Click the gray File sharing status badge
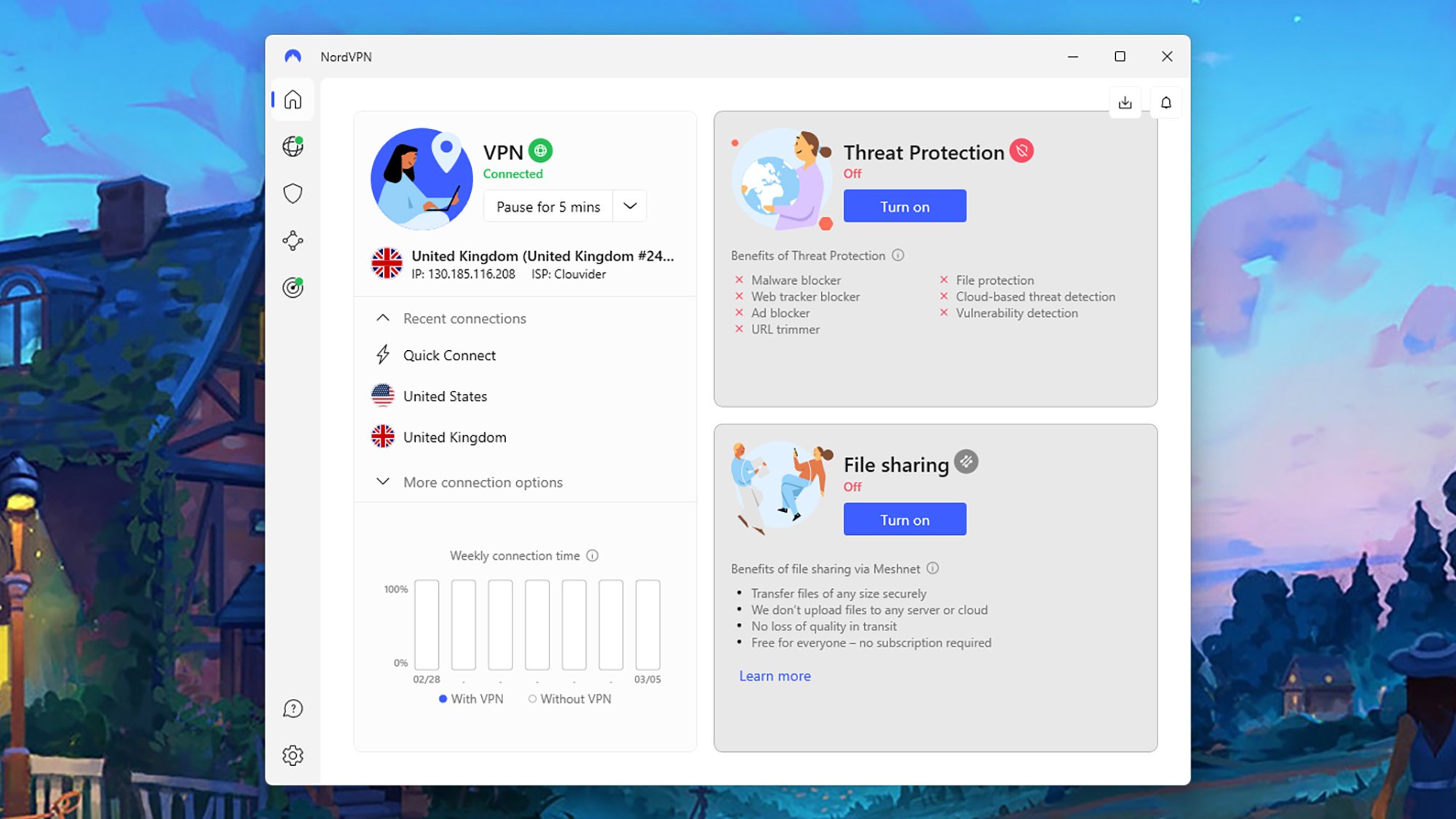The height and width of the screenshot is (819, 1456). (966, 462)
